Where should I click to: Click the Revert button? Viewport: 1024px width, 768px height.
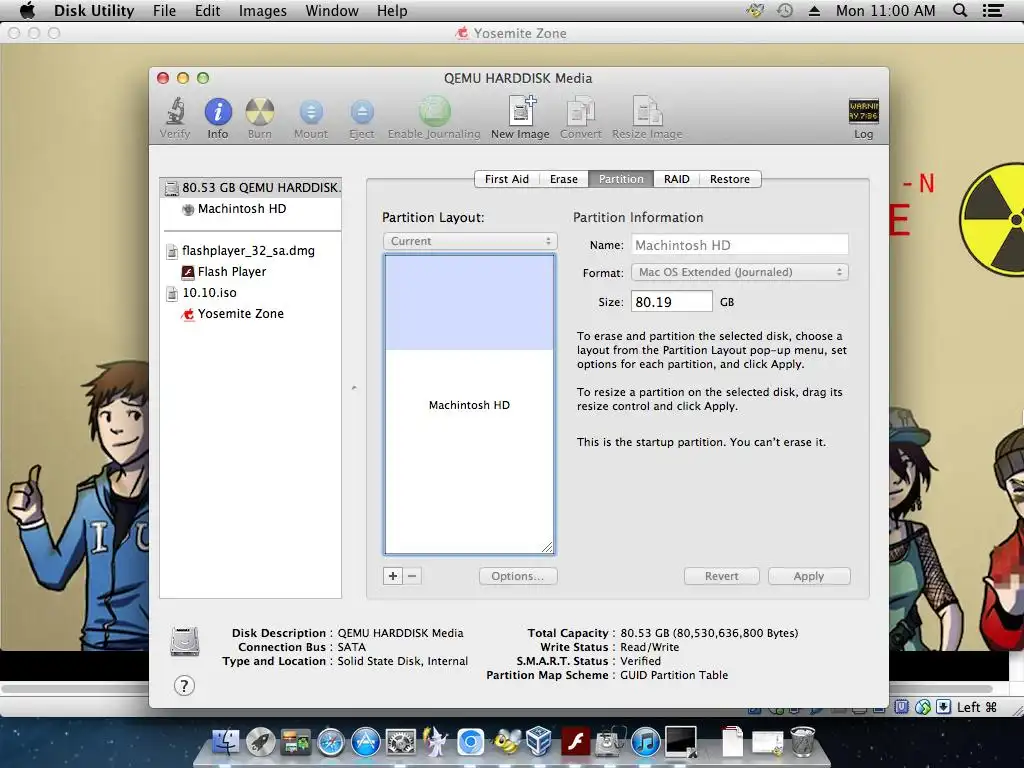pos(722,576)
